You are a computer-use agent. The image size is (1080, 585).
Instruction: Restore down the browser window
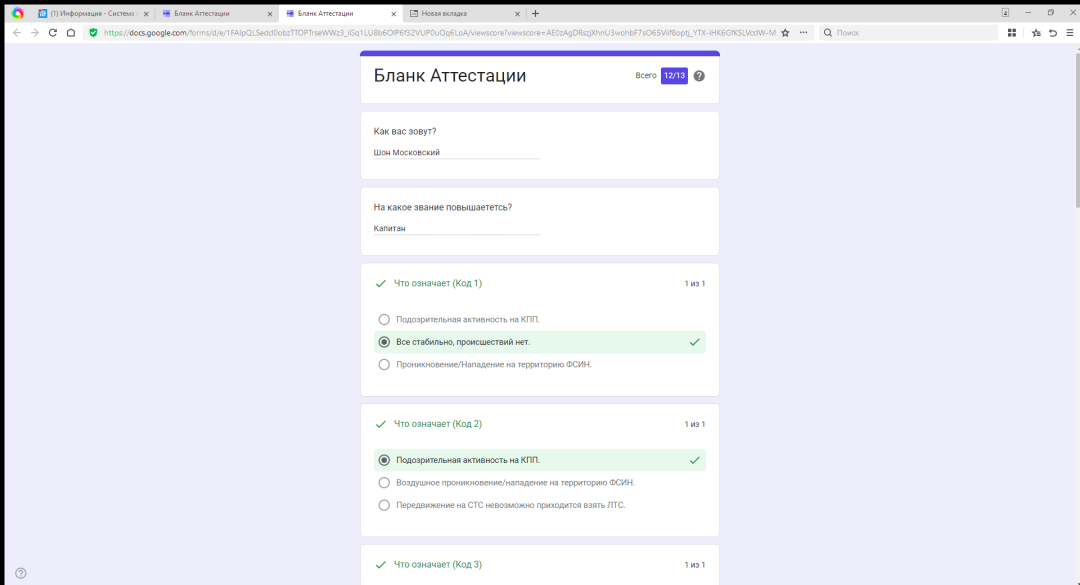click(x=1051, y=12)
